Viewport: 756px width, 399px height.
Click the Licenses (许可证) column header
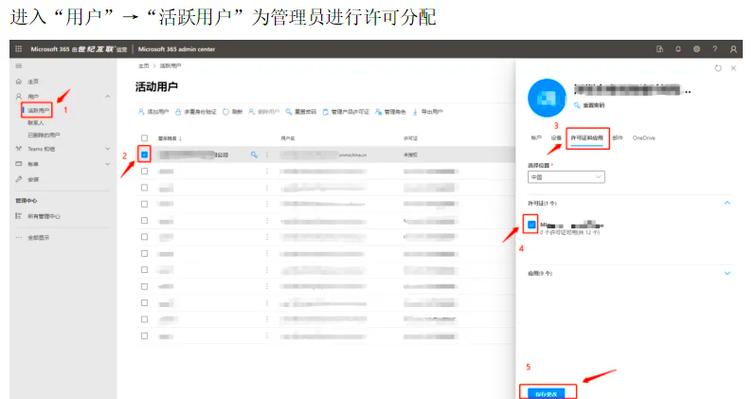pos(410,139)
